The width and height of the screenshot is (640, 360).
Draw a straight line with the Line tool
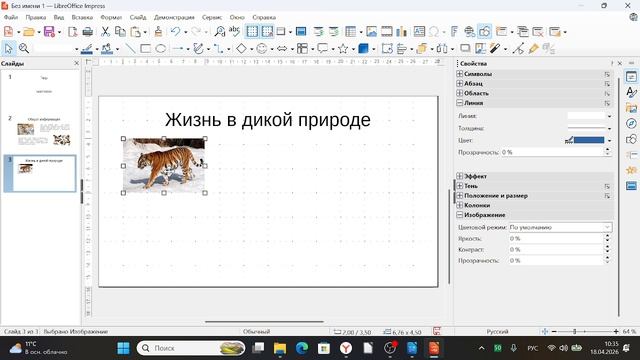(130, 49)
